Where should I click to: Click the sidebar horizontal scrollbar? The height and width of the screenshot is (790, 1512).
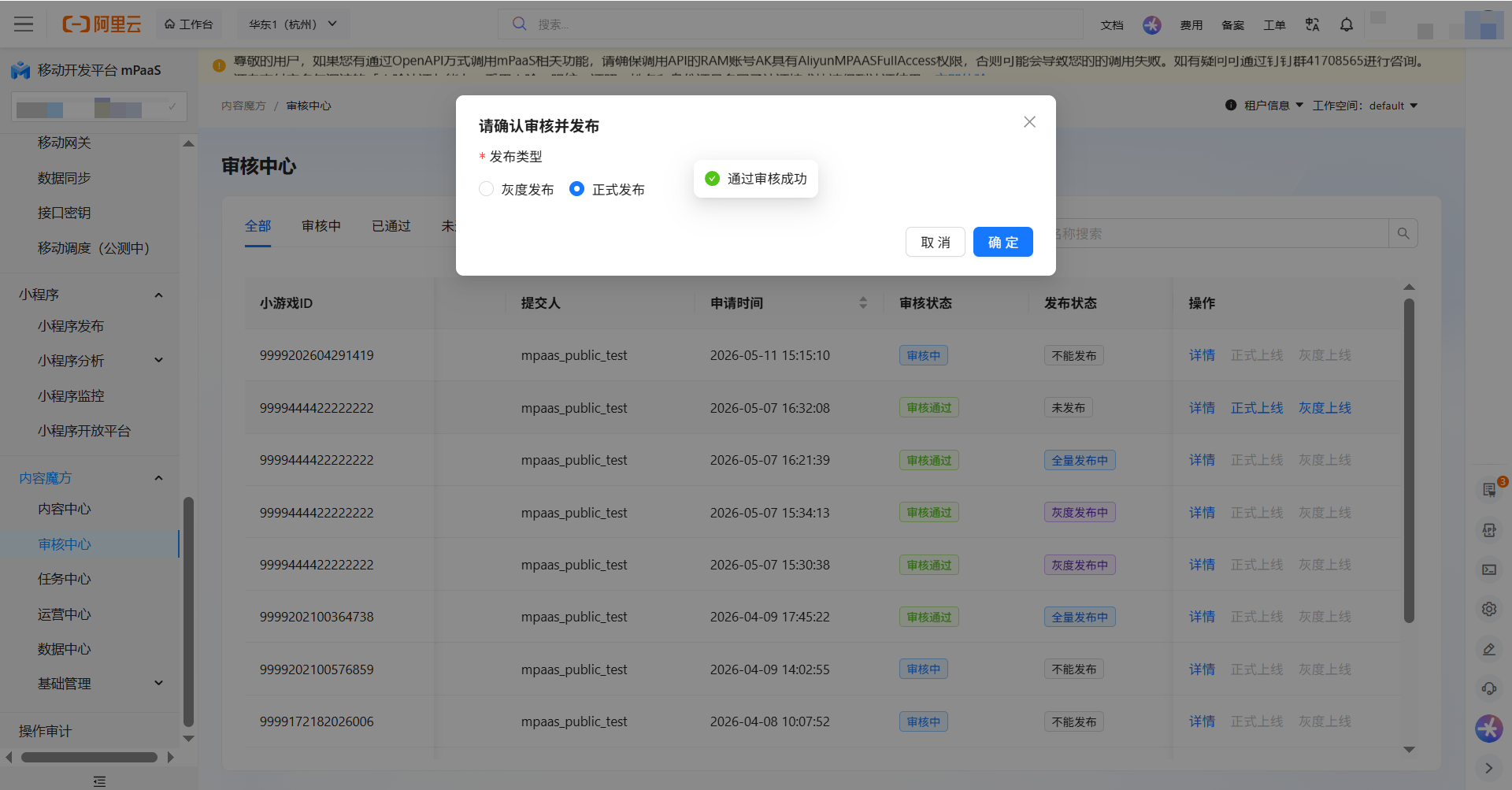89,757
